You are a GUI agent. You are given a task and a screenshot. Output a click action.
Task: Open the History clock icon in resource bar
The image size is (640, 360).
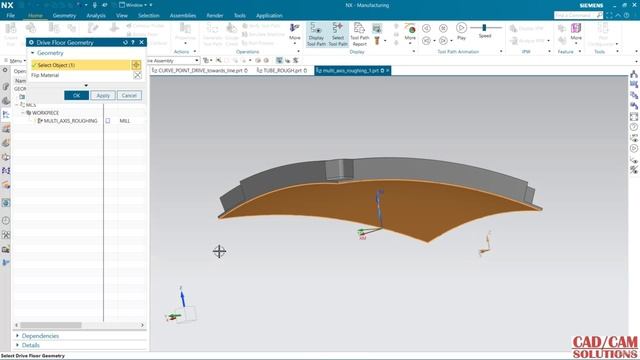click(x=6, y=221)
